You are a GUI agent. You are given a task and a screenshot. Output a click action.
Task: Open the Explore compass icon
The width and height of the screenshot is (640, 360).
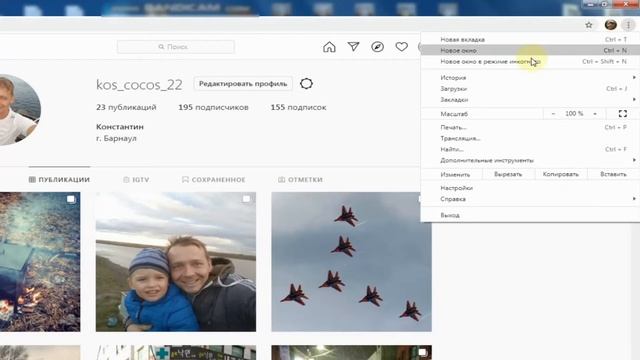(377, 47)
